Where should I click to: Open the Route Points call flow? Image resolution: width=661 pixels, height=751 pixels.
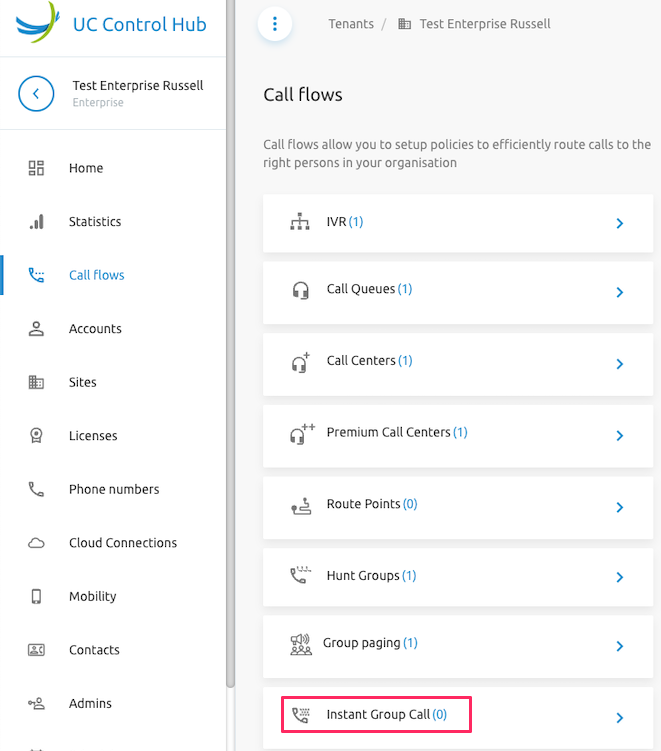(363, 505)
